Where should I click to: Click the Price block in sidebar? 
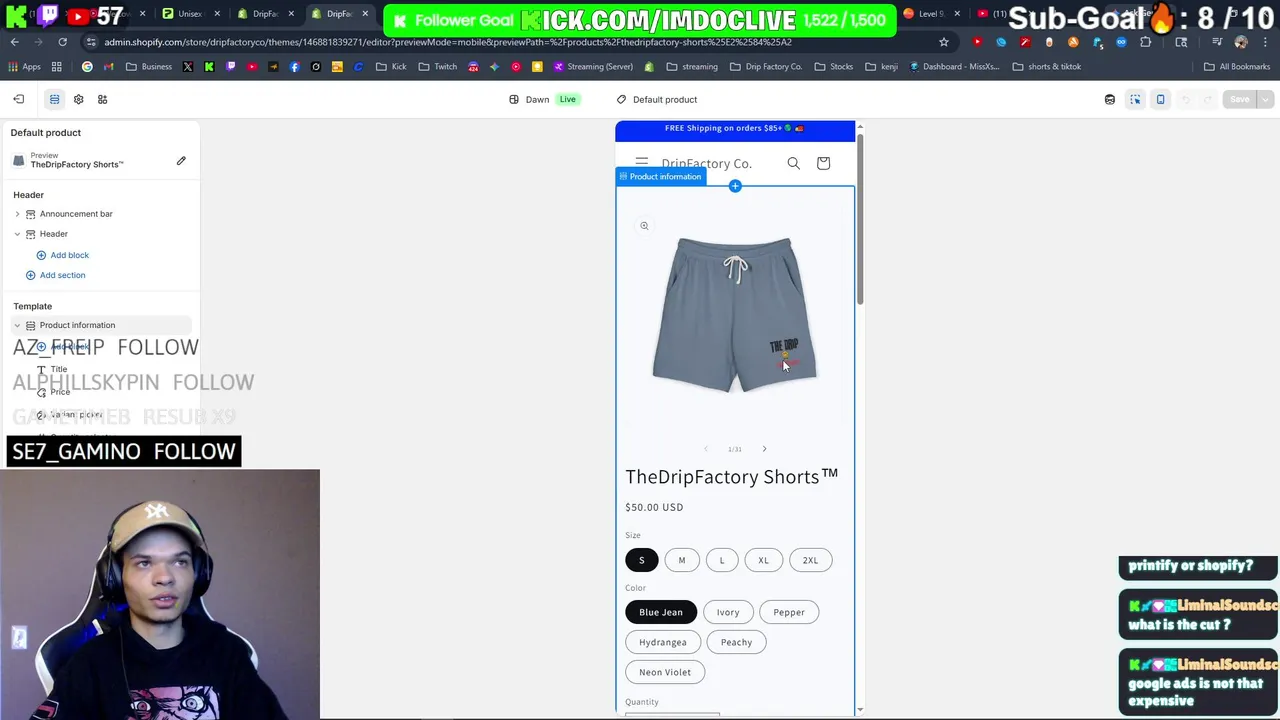point(60,392)
